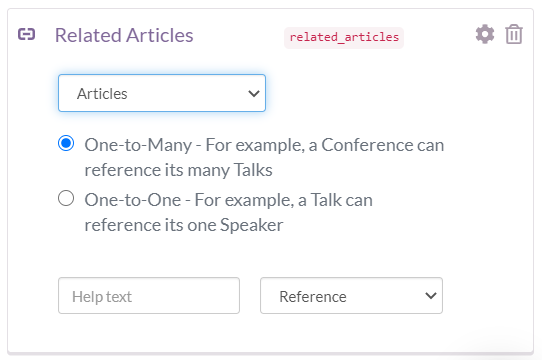542x360 pixels.
Task: Click the 'reference its many Talks' text line
Action: (178, 170)
